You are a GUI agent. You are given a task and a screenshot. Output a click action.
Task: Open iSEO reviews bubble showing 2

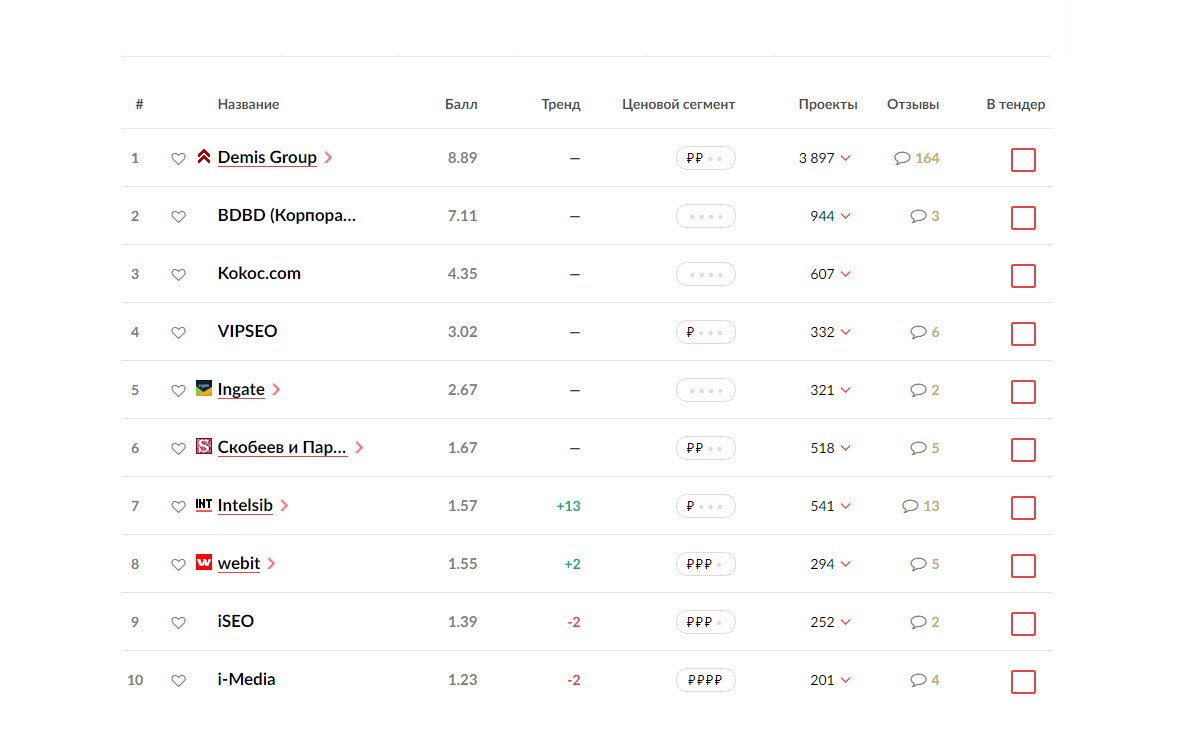(925, 622)
